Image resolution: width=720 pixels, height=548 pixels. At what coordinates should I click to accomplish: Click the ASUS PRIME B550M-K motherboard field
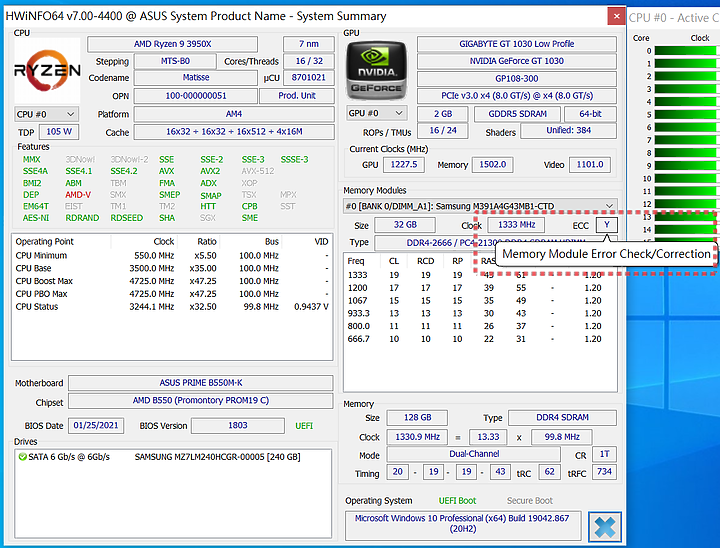[x=201, y=383]
